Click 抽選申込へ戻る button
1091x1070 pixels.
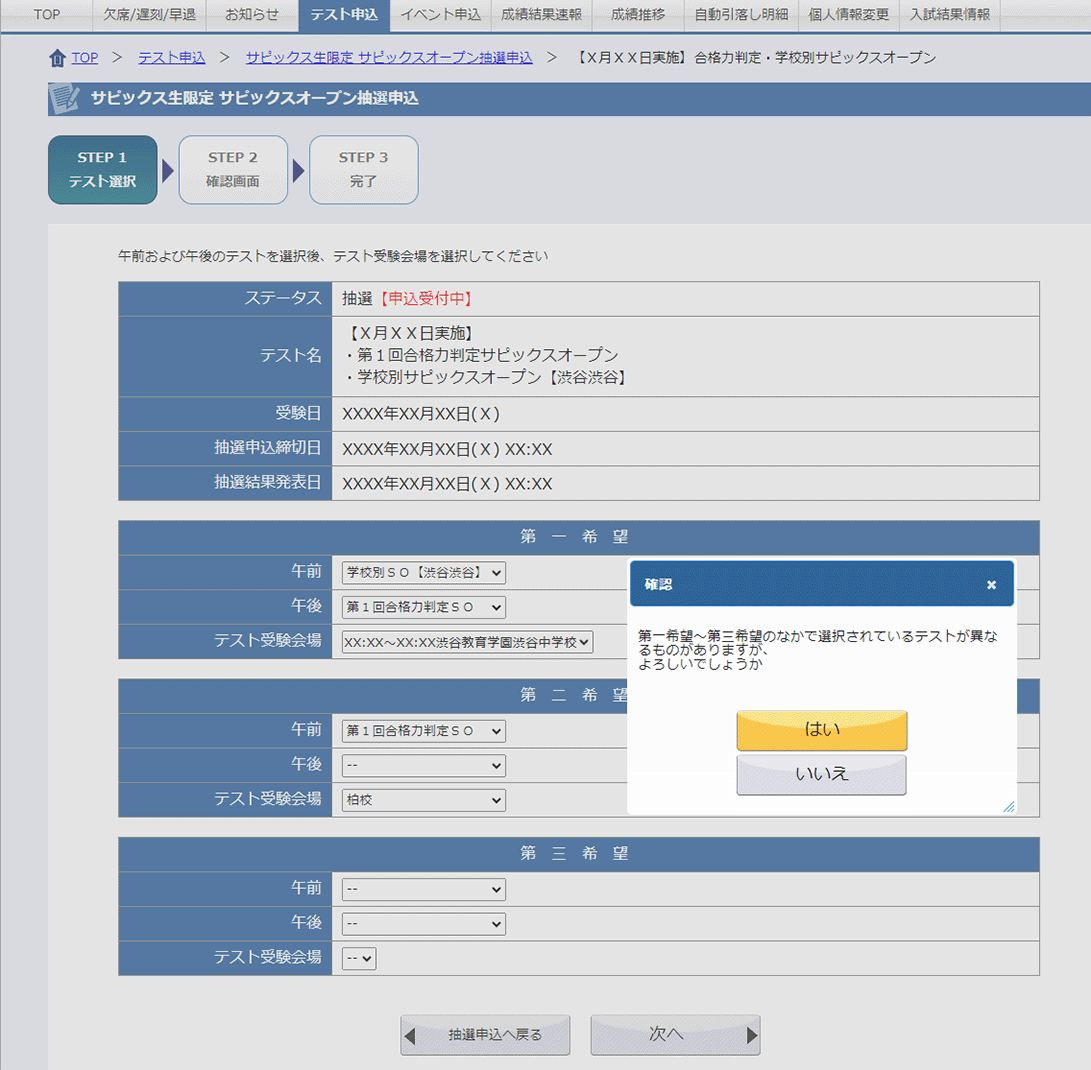tap(485, 1035)
